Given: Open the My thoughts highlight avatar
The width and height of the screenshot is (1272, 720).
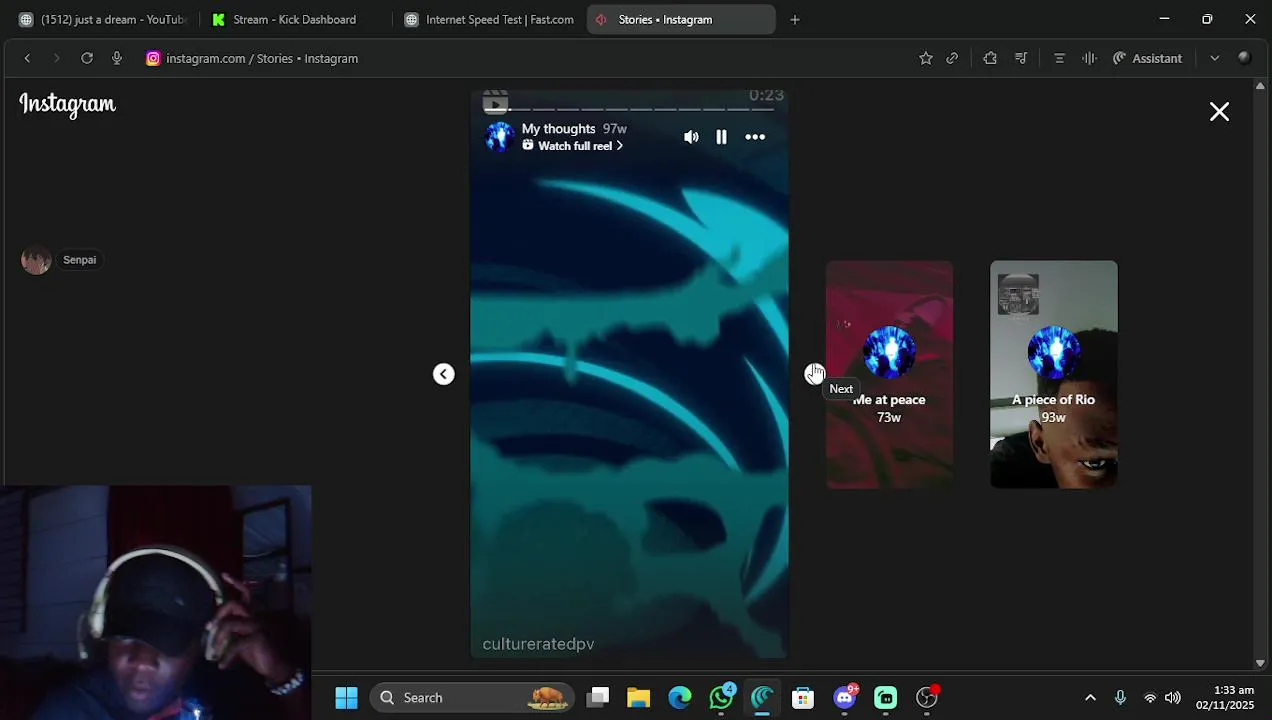Looking at the screenshot, I should point(499,137).
